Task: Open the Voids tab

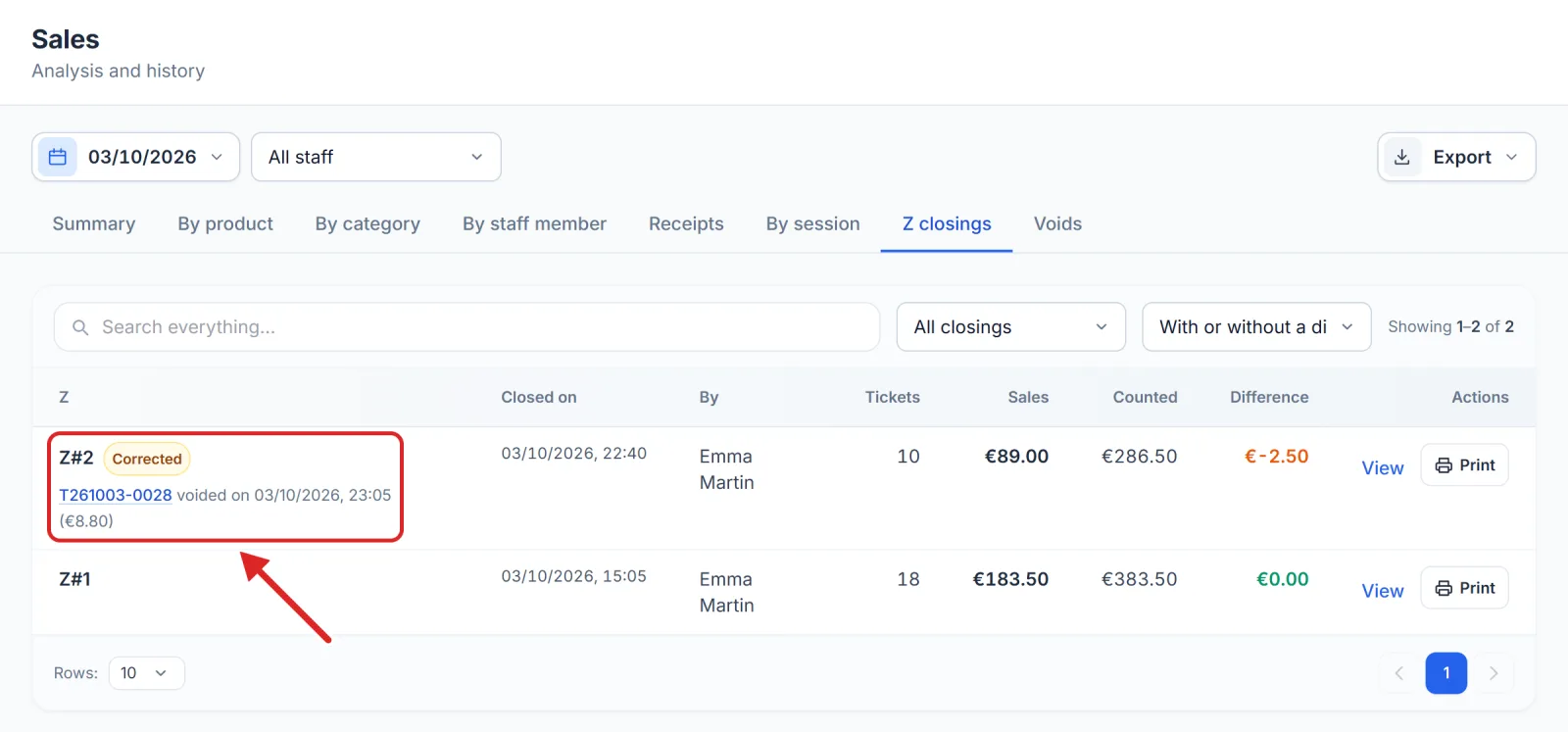Action: pyautogui.click(x=1058, y=224)
